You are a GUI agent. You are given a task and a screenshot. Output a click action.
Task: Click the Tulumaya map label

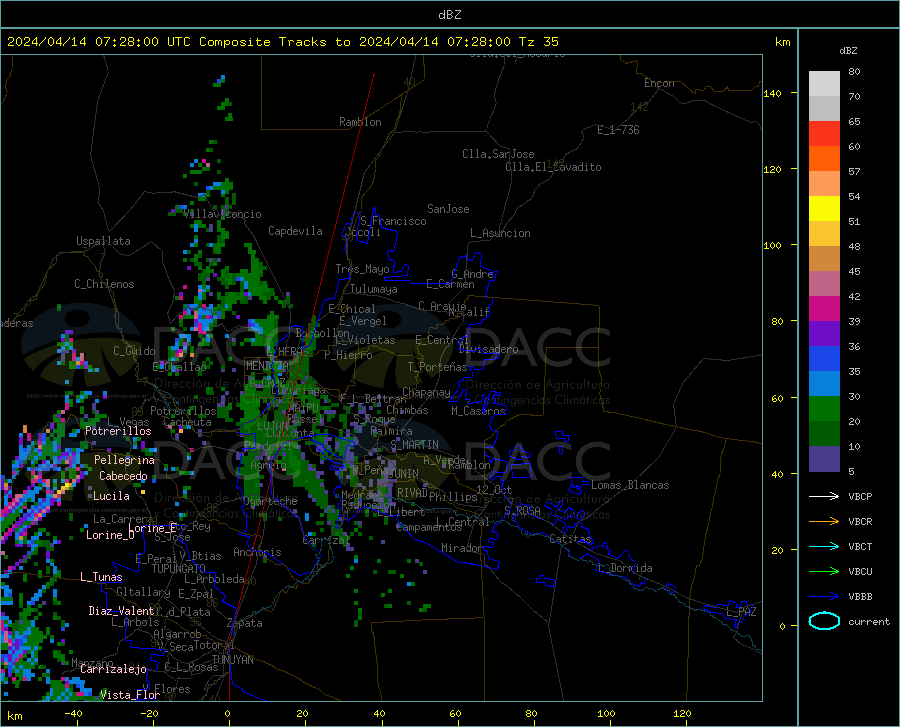[374, 289]
